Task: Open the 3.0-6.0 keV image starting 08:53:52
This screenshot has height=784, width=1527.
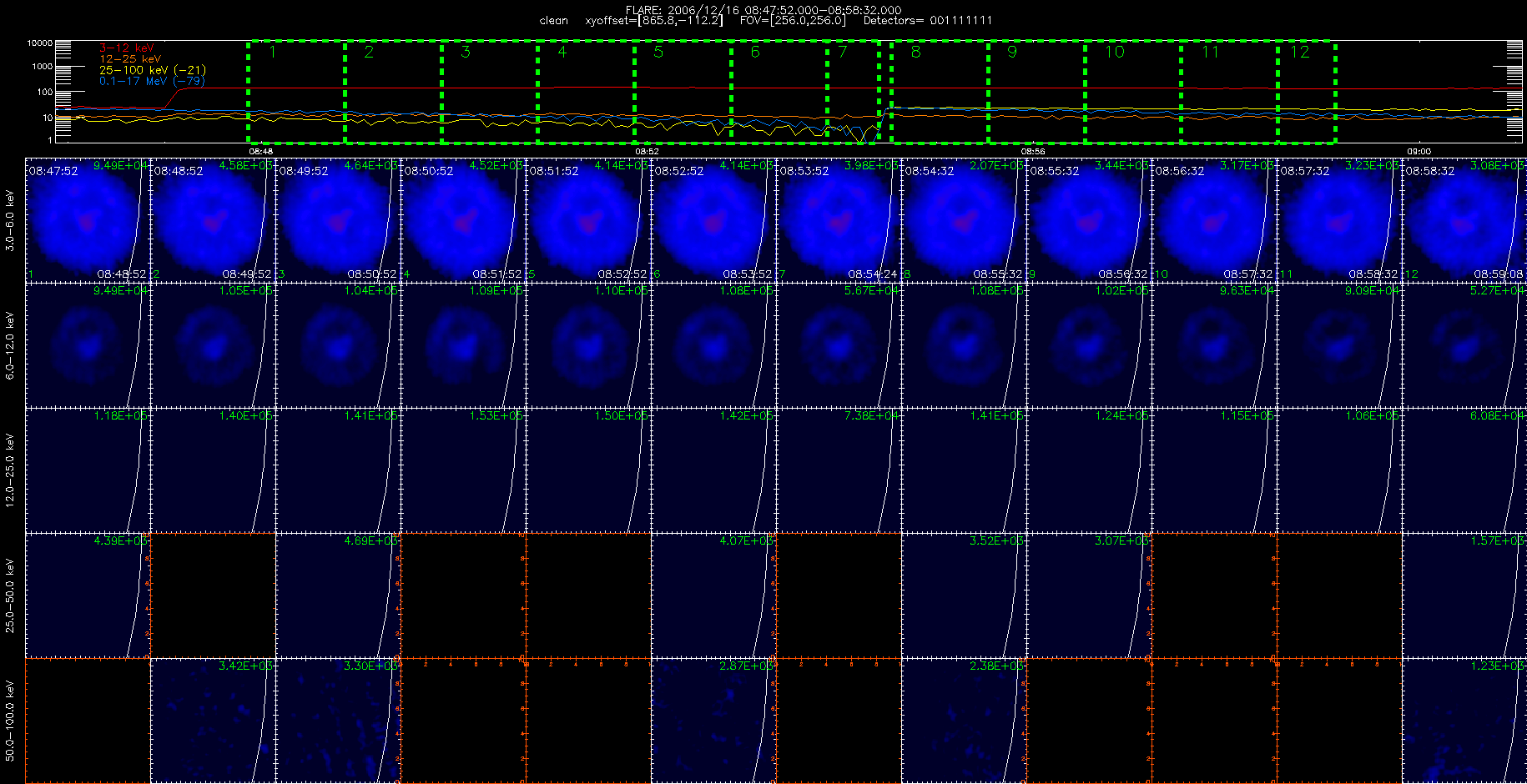Action: (x=839, y=219)
